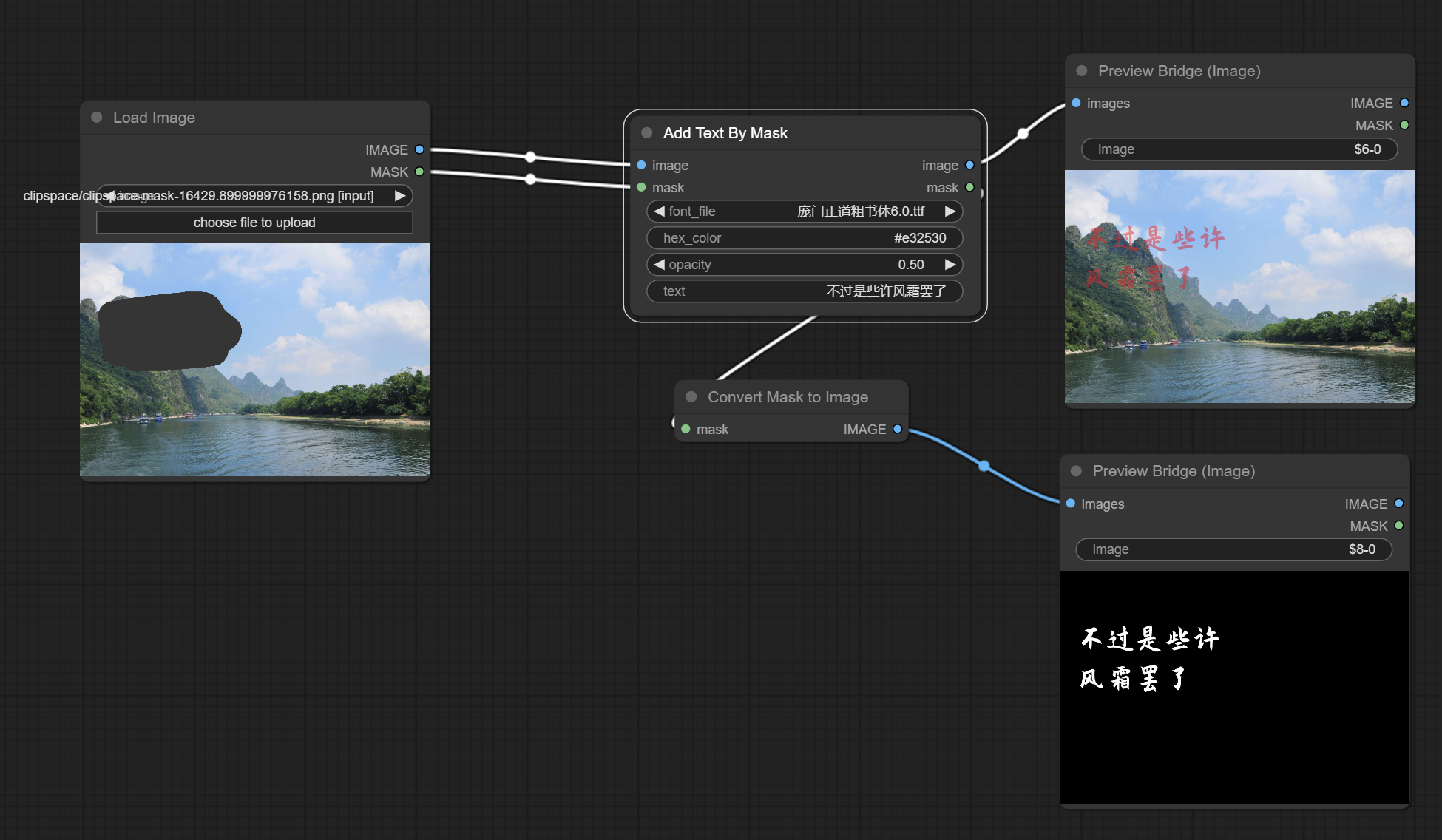1442x840 pixels.
Task: Collapse the Add Text By Mask node dot
Action: point(647,133)
